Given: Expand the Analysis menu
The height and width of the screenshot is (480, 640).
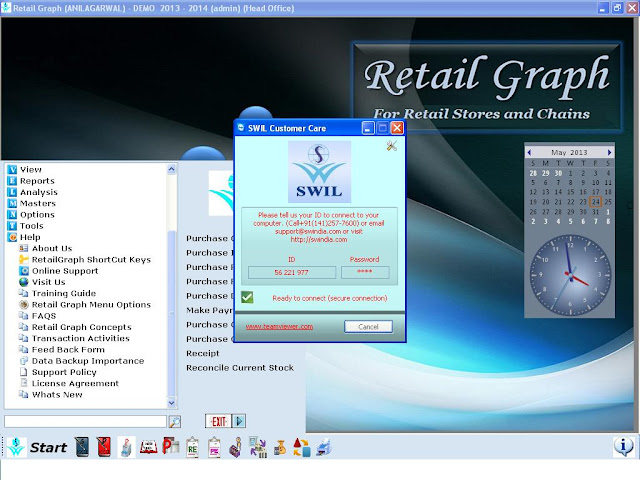Looking at the screenshot, I should [x=39, y=192].
